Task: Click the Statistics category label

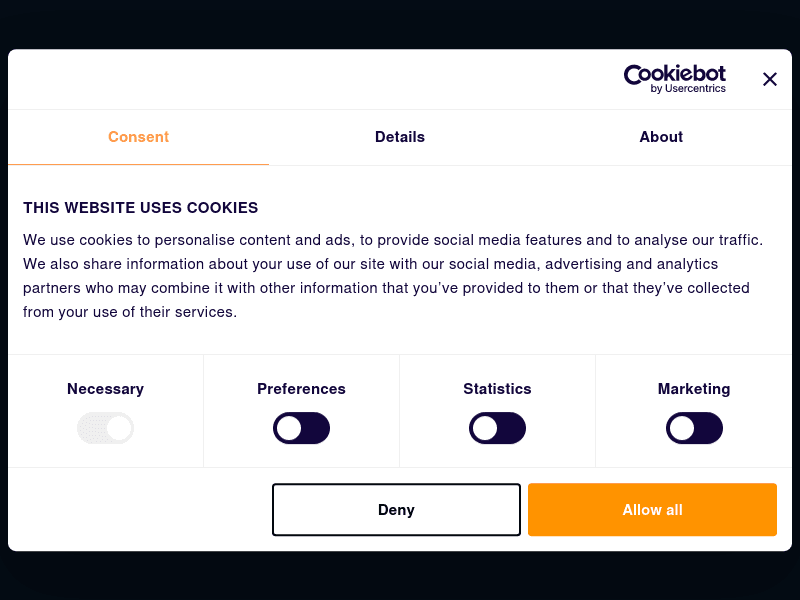Action: point(497,389)
